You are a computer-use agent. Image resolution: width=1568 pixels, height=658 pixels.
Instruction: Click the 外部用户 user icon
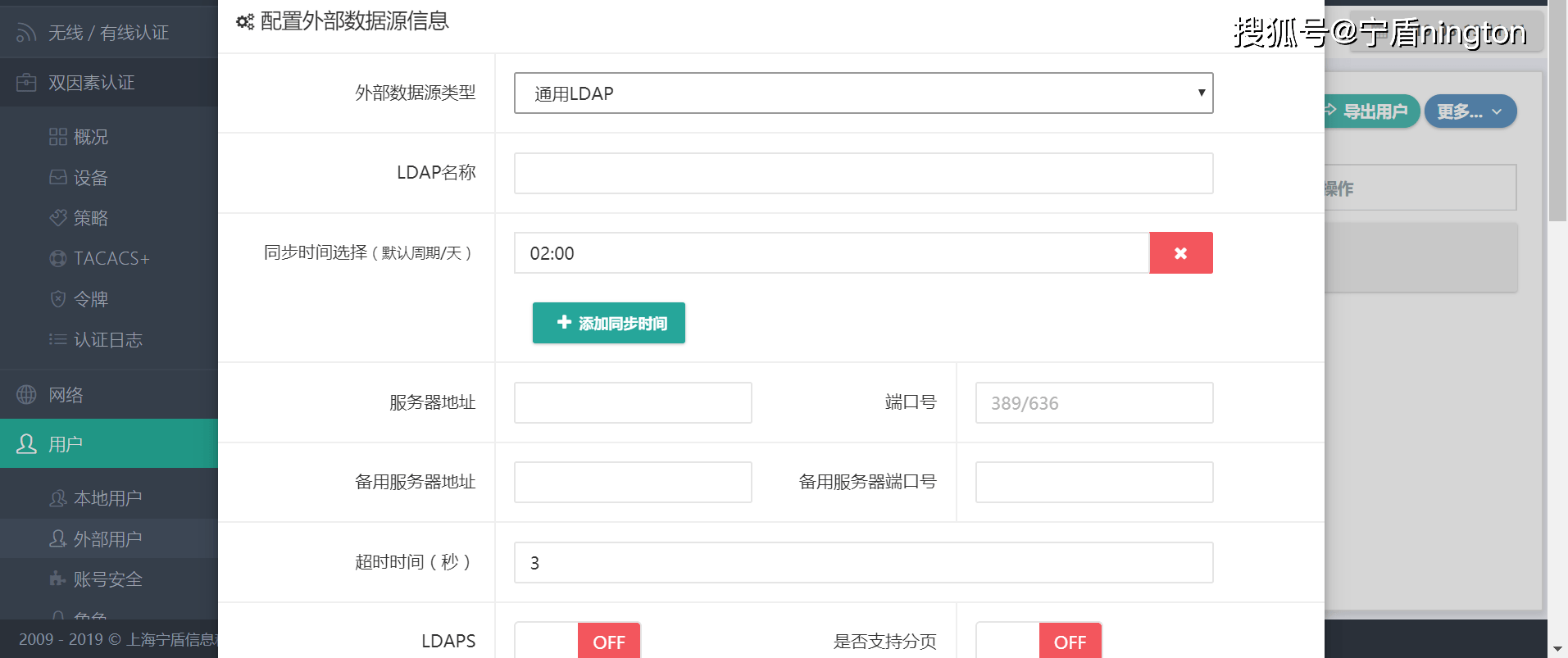pos(58,538)
